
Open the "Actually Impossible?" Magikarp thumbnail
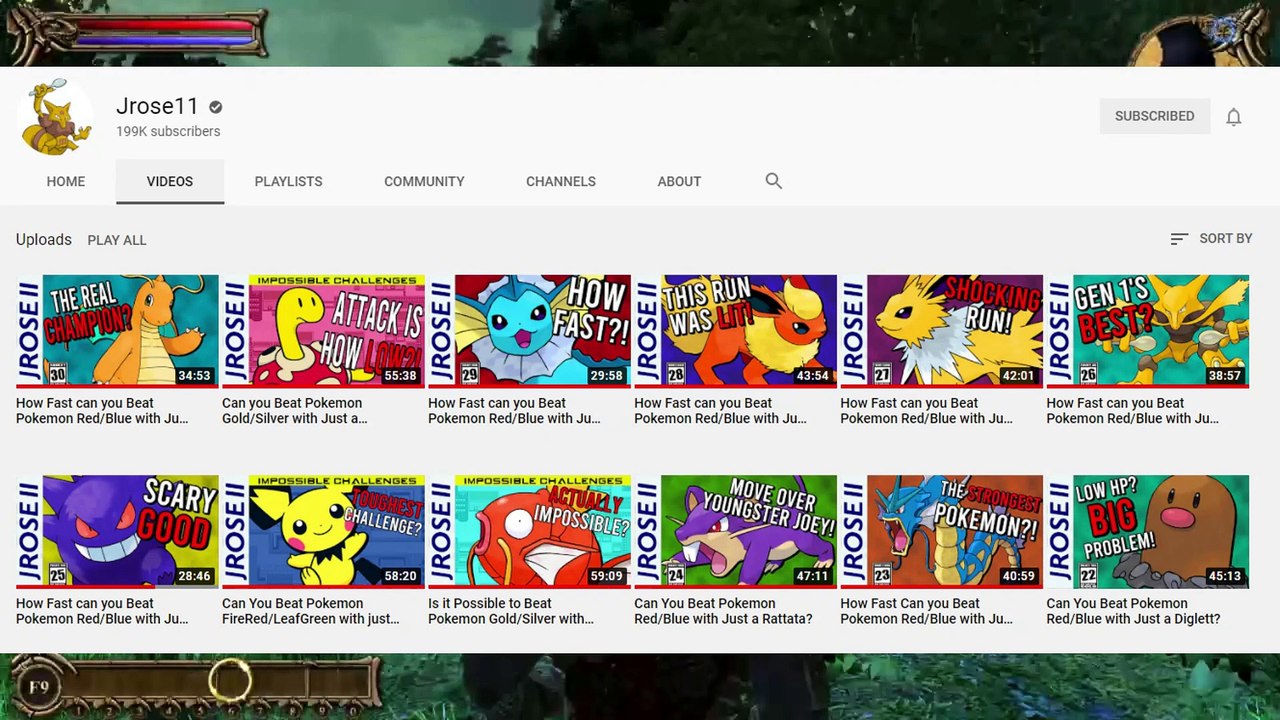click(x=529, y=531)
